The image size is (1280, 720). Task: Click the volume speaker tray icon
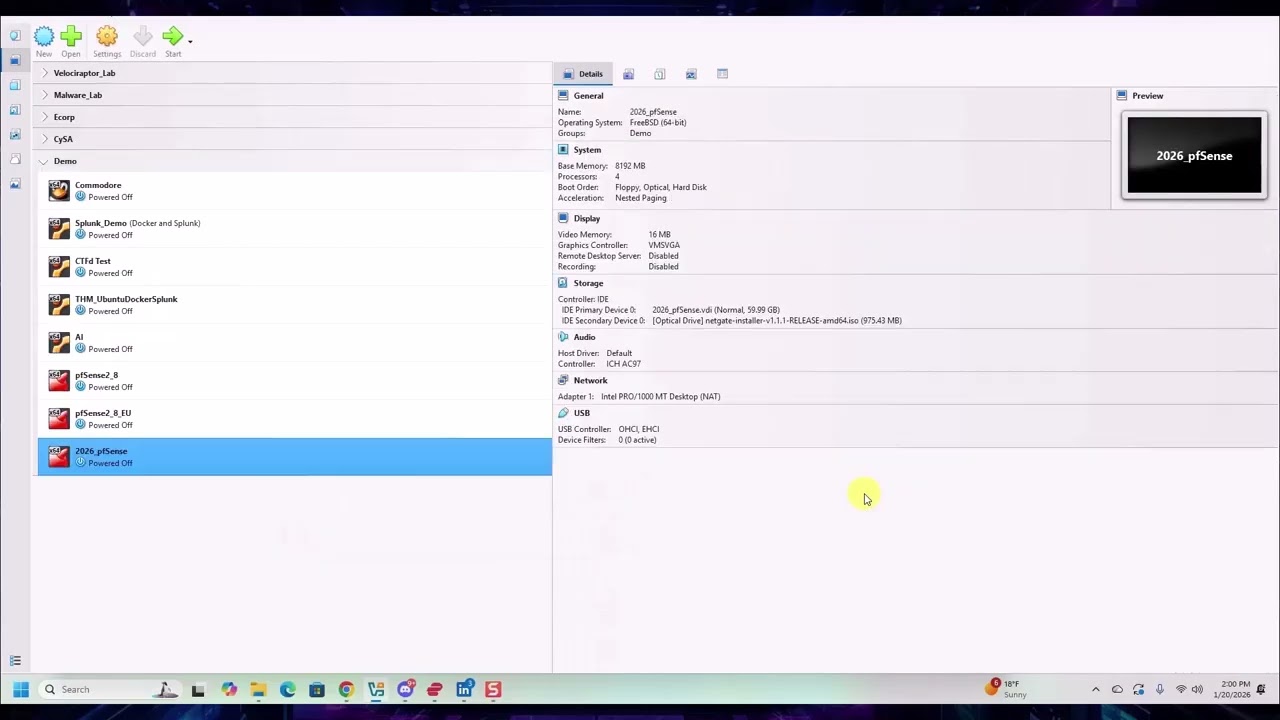[x=1197, y=689]
